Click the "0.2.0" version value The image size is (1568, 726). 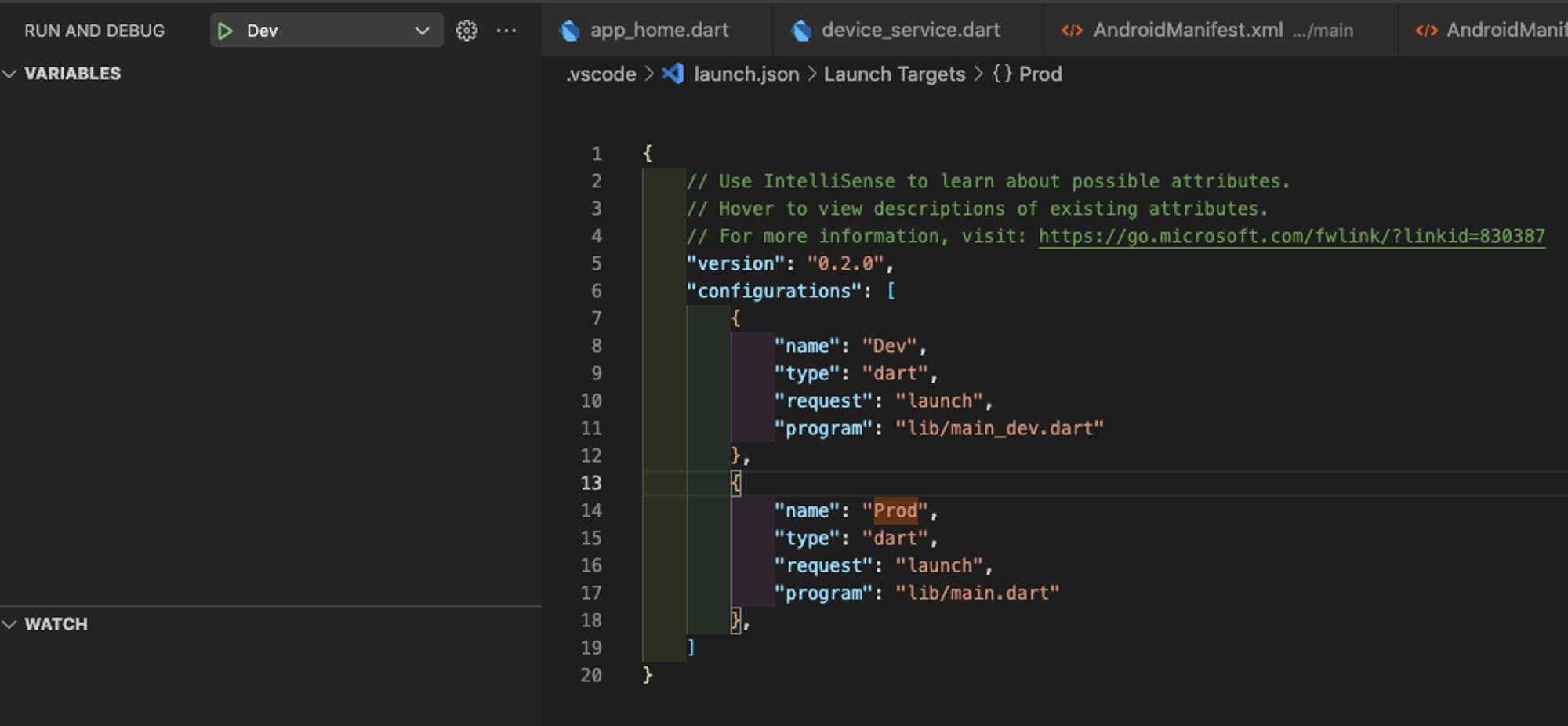point(845,263)
